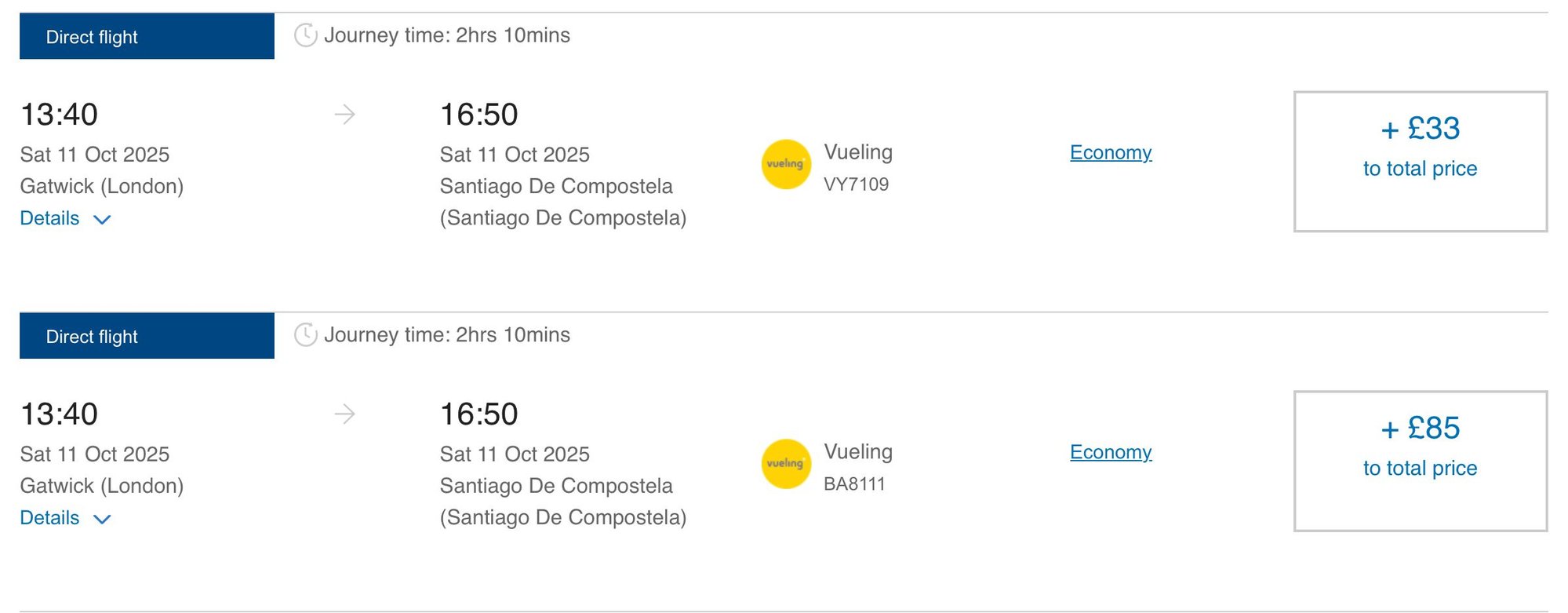
Task: Click clock icon on second journey time
Action: tap(305, 335)
